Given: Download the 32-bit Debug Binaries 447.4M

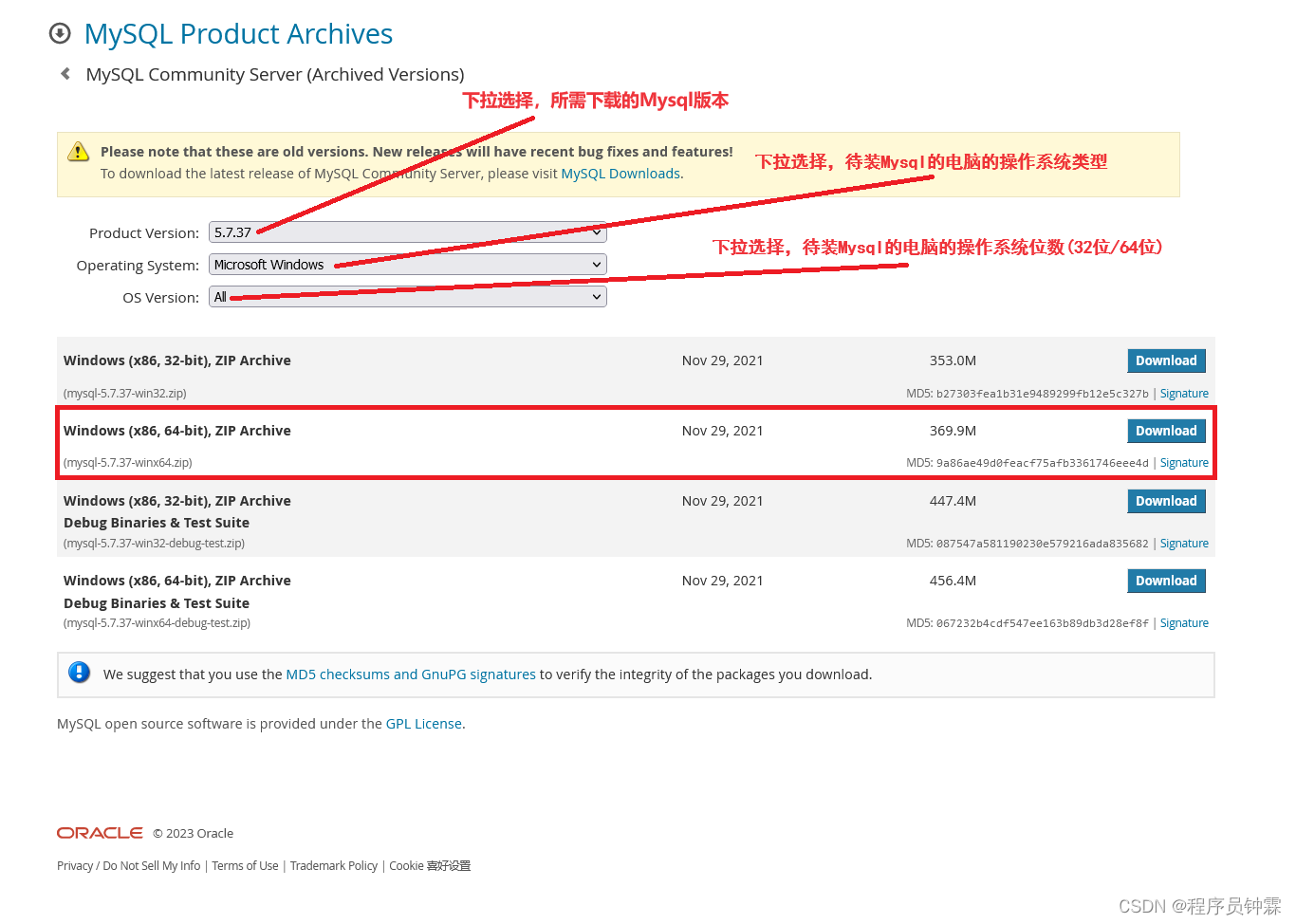Looking at the screenshot, I should [1166, 501].
